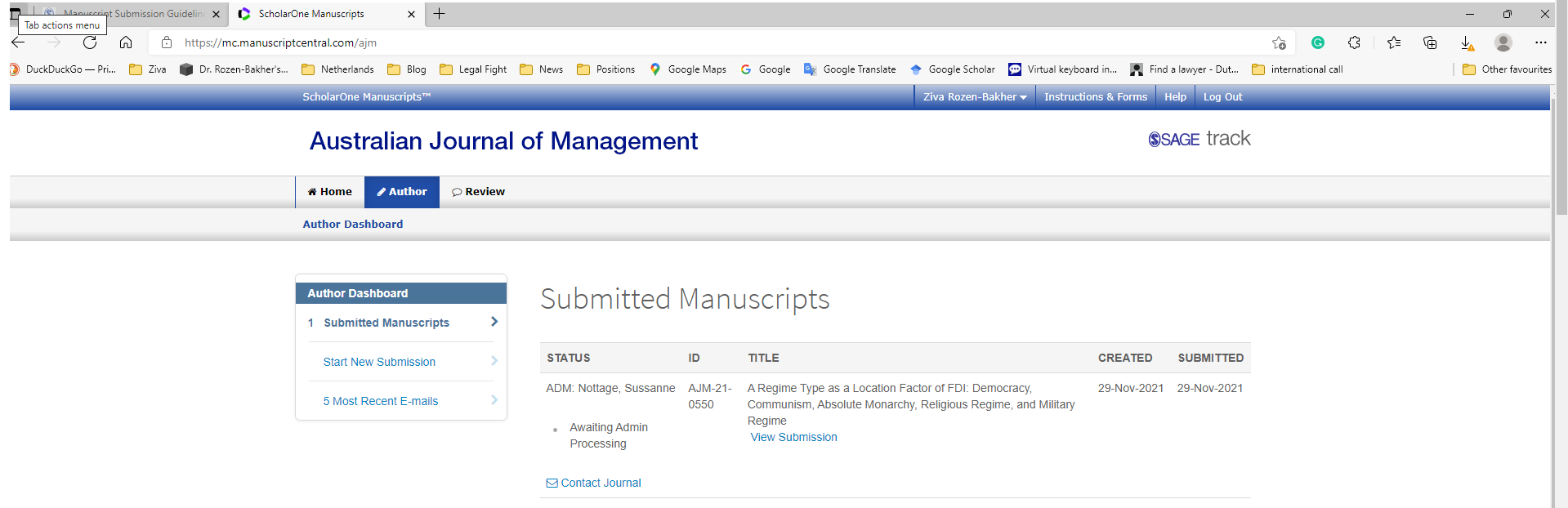This screenshot has height=508, width=1568.
Task: Open Google Translate bookmark
Action: [x=850, y=69]
